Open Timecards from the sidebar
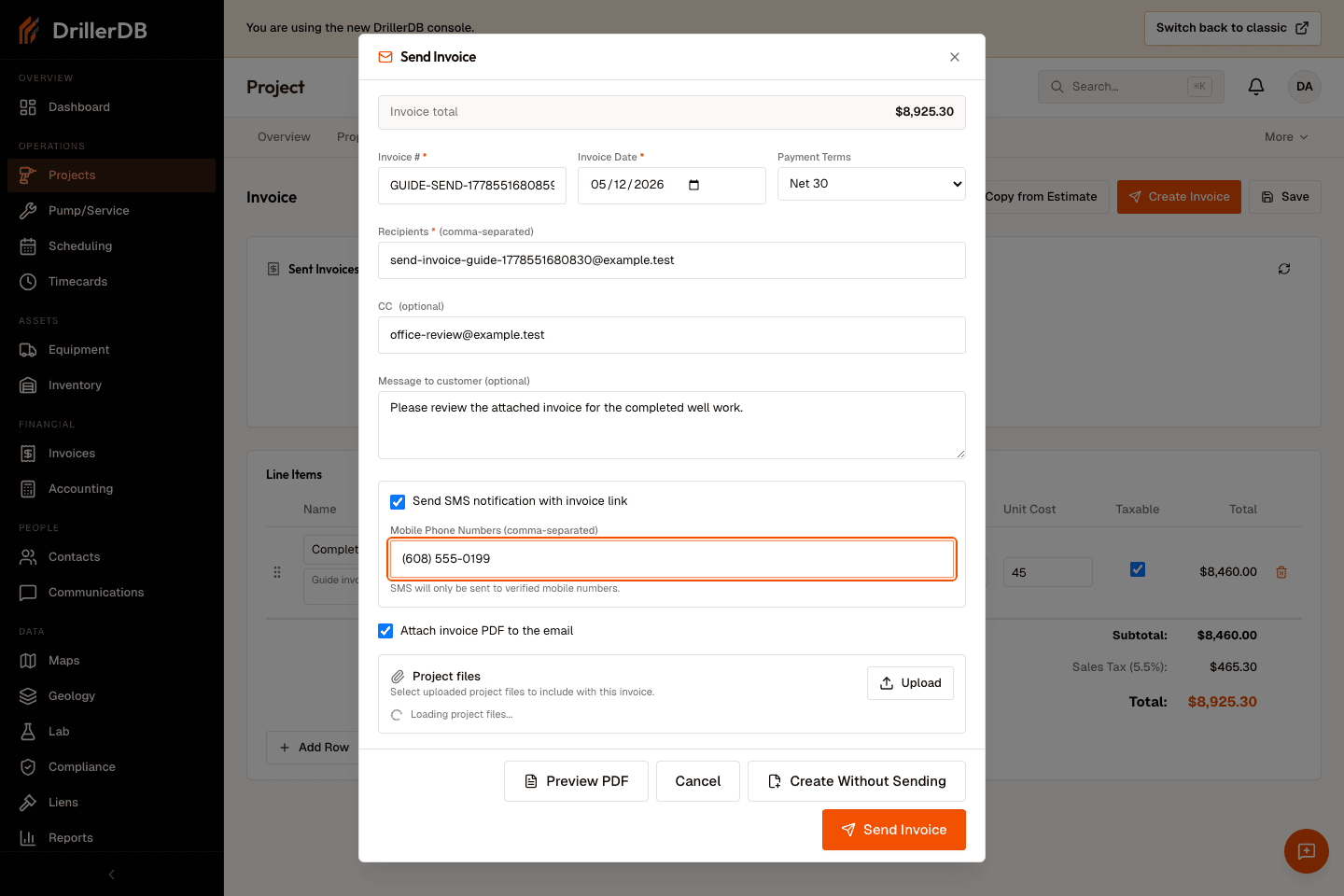 click(x=111, y=282)
